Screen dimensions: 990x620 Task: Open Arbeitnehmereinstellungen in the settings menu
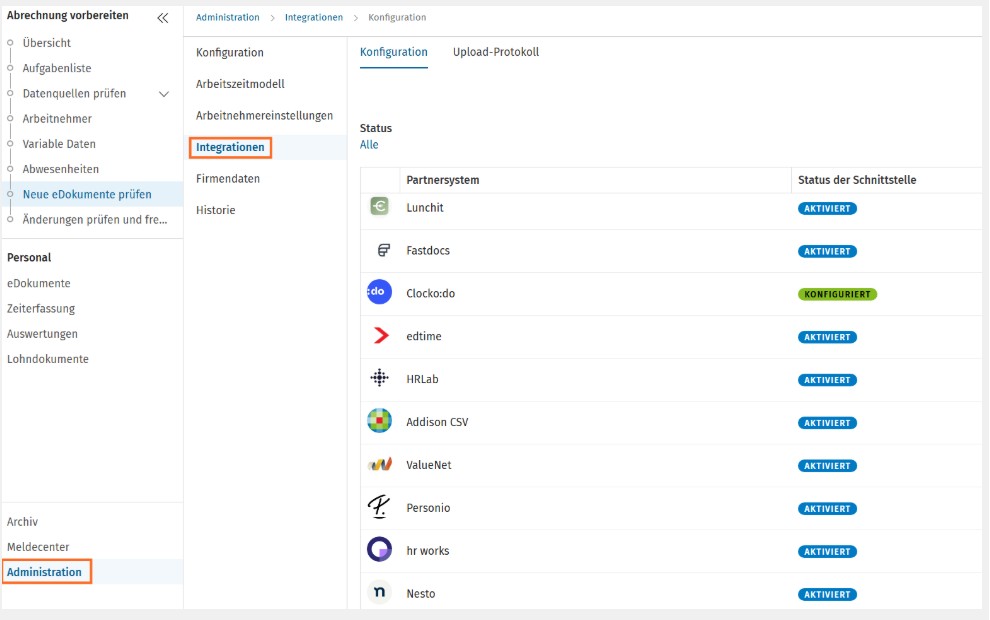click(264, 116)
